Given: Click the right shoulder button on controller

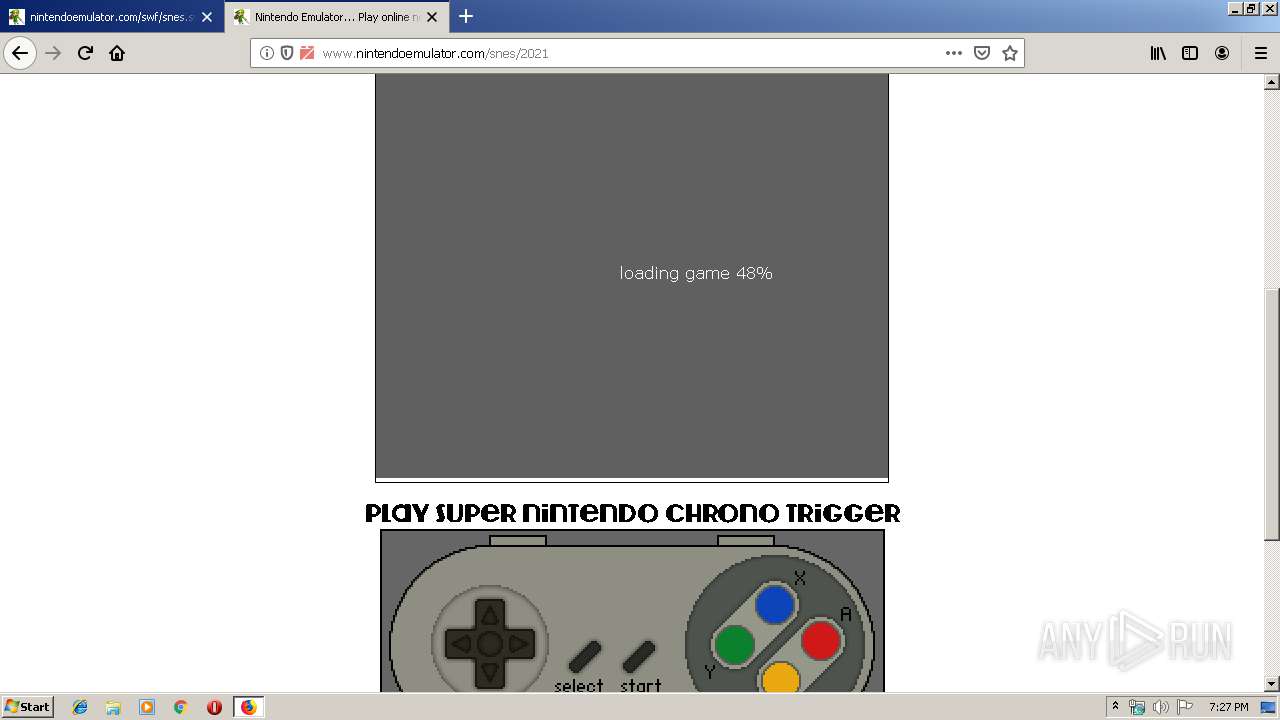Looking at the screenshot, I should point(745,540).
